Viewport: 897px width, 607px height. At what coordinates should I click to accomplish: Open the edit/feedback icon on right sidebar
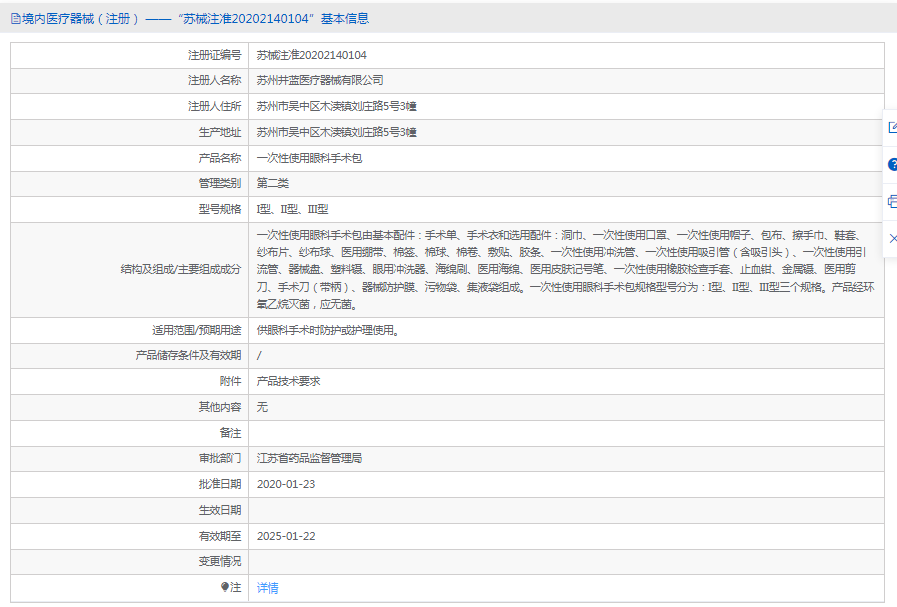892,127
